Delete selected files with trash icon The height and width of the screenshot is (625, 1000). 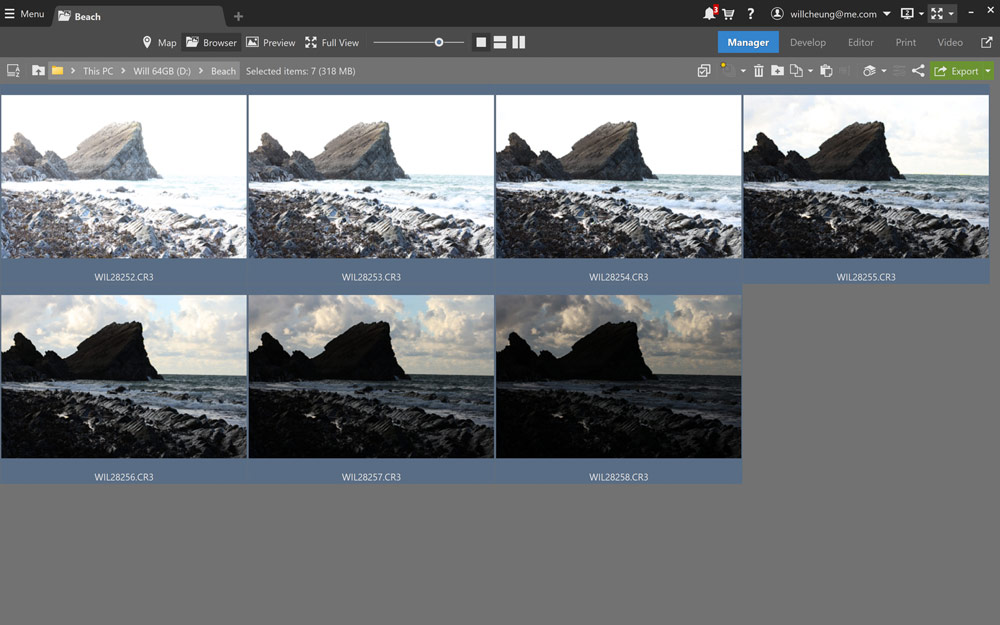pos(758,71)
